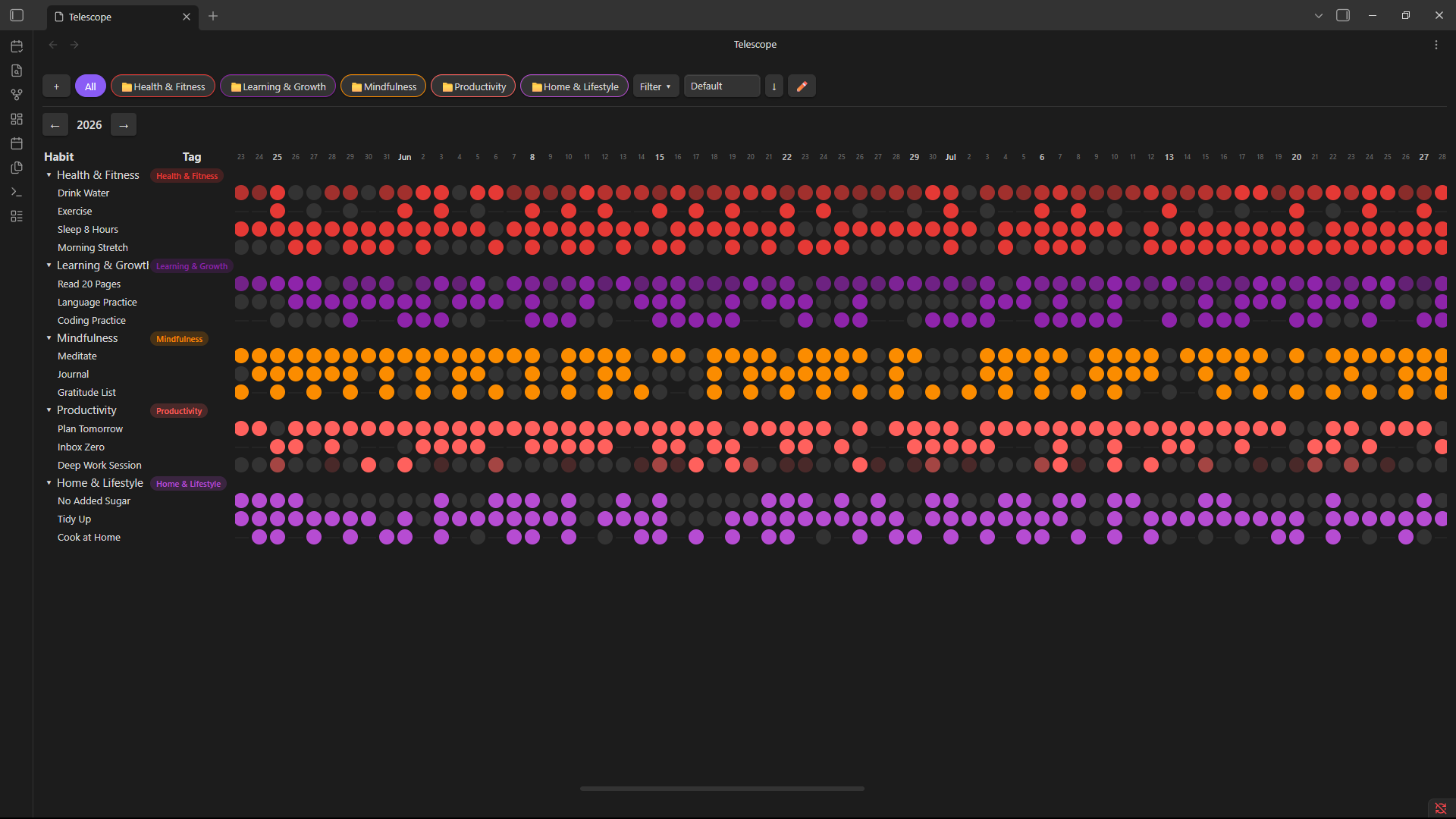Select the Home & Lifestyle folder tab

(x=575, y=86)
